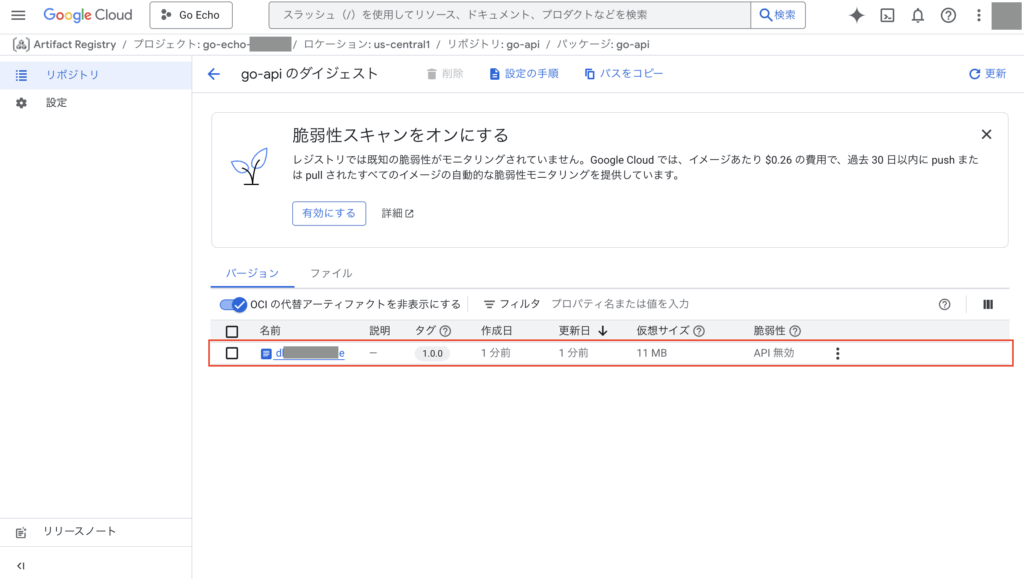The width and height of the screenshot is (1024, 579).
Task: Check the select-all header checkbox
Action: pos(232,331)
